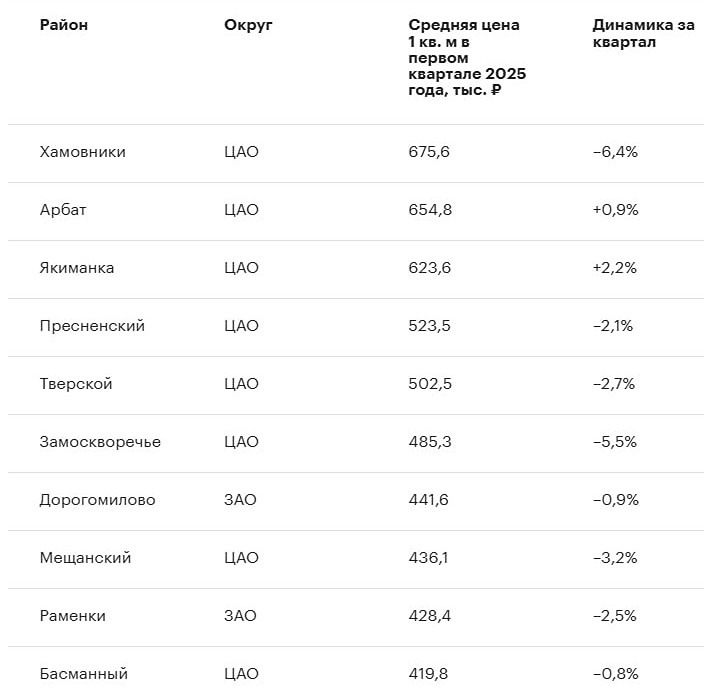This screenshot has height=695, width=704.
Task: Click the Замоскворечье district cell
Action: [x=100, y=442]
